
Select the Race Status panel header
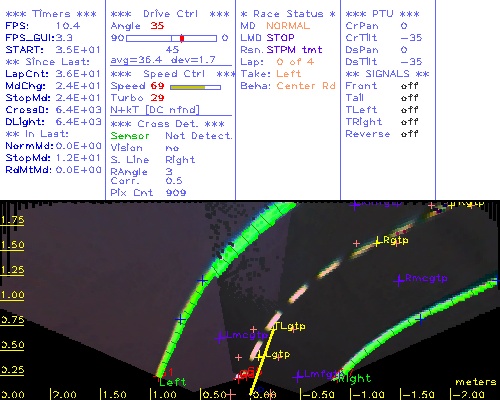tap(288, 14)
